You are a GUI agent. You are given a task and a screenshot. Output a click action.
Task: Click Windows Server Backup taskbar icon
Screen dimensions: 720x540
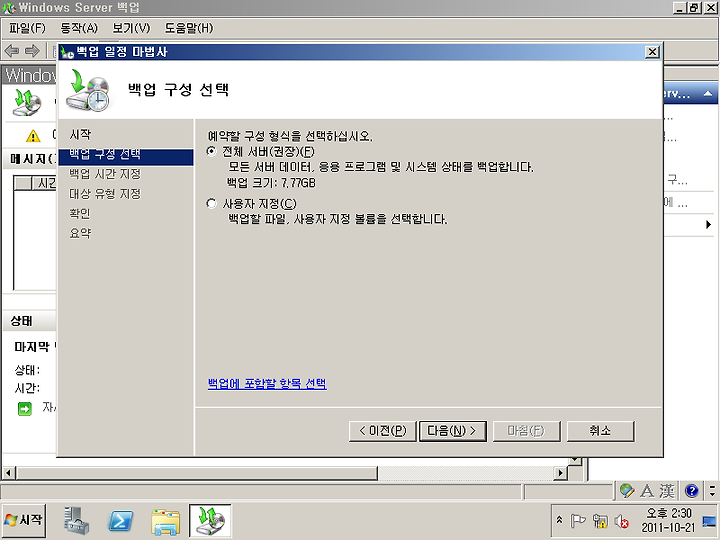(x=210, y=521)
